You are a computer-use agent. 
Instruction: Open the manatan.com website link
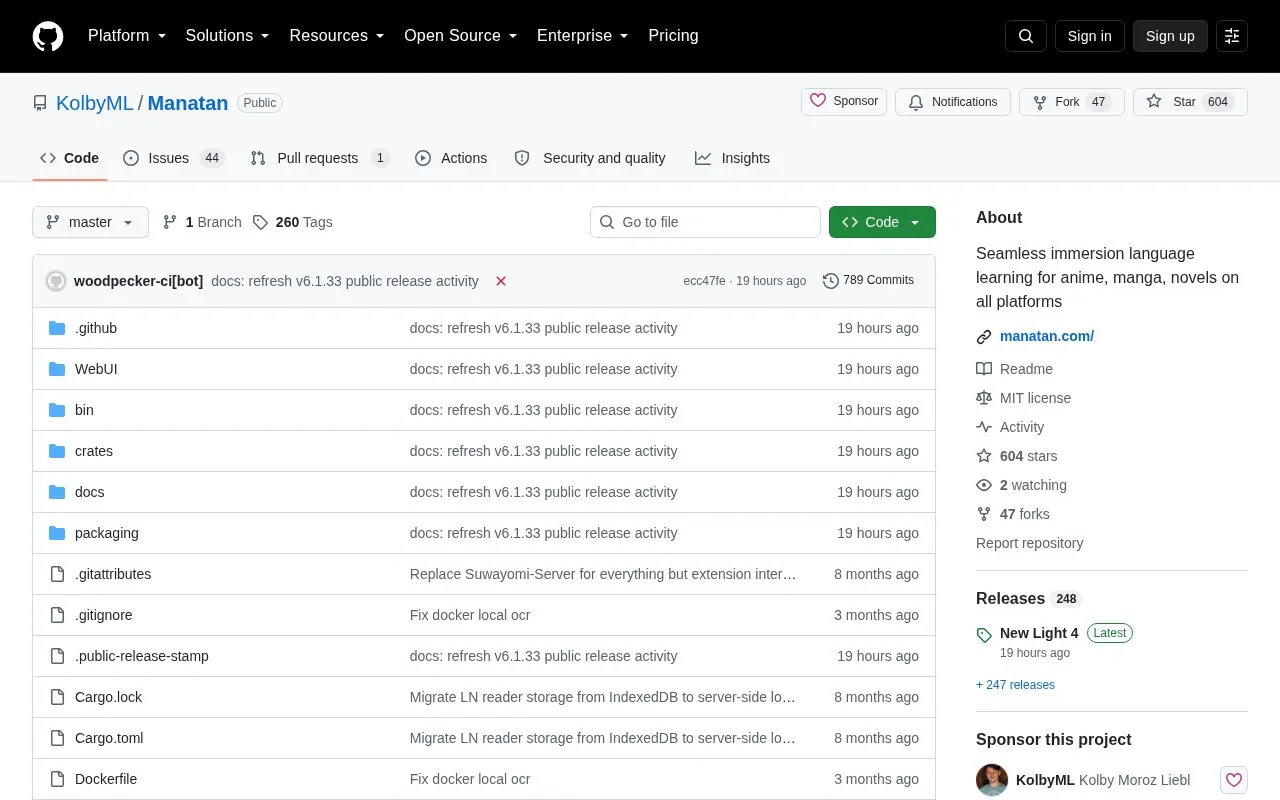(x=1047, y=337)
